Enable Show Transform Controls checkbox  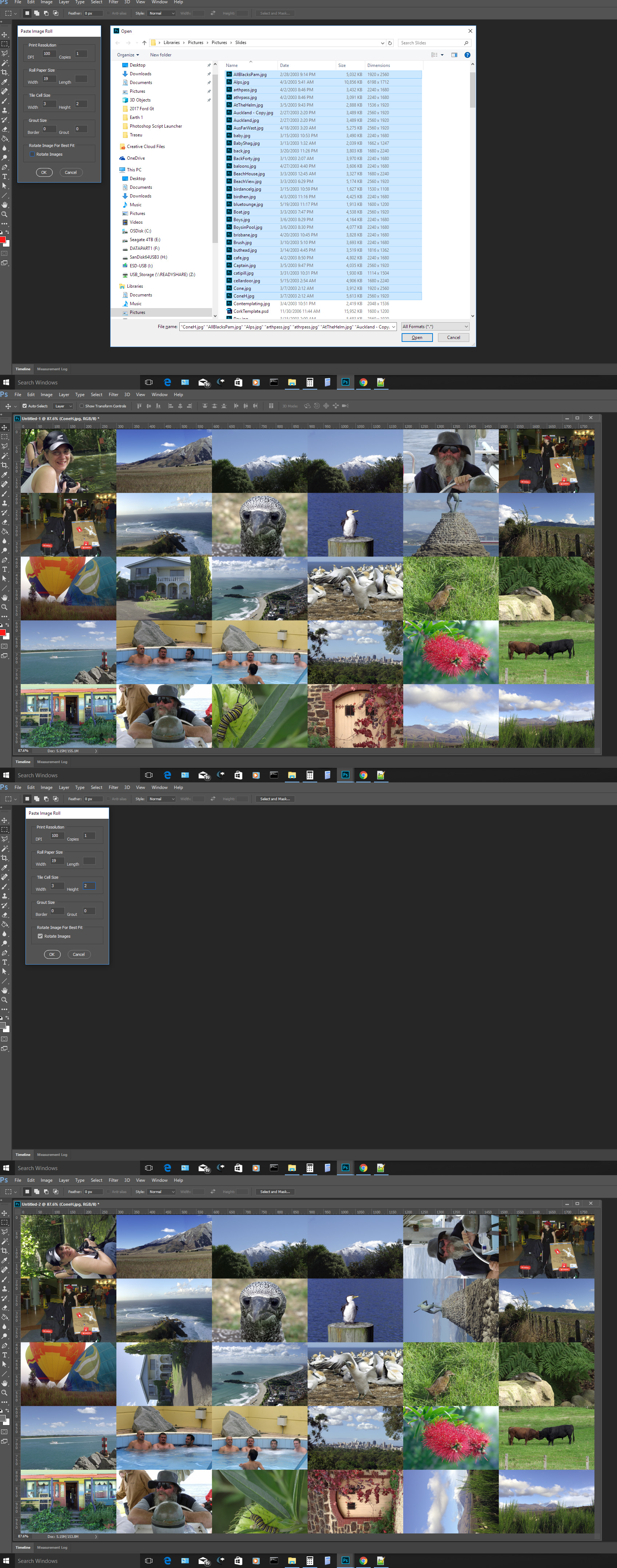81,406
